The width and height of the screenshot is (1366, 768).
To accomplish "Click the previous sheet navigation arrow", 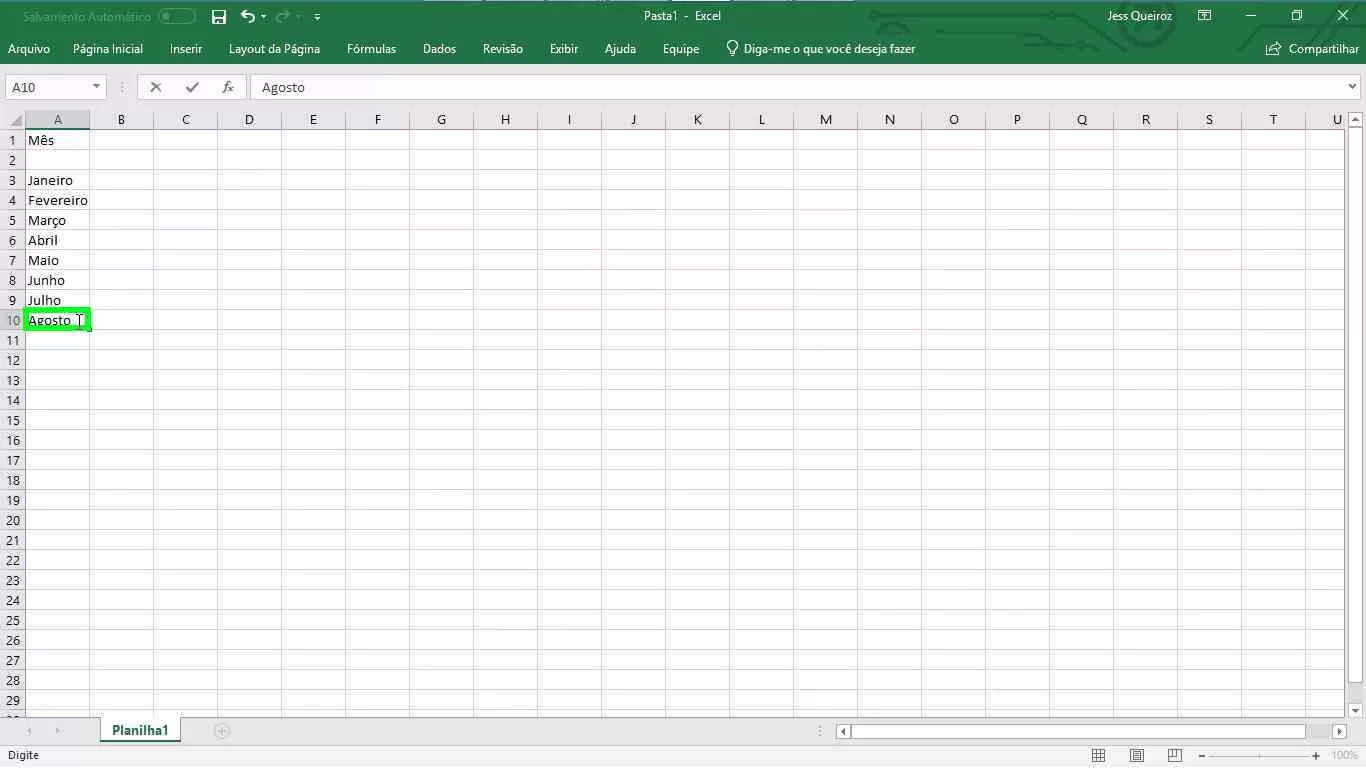I will coord(29,731).
